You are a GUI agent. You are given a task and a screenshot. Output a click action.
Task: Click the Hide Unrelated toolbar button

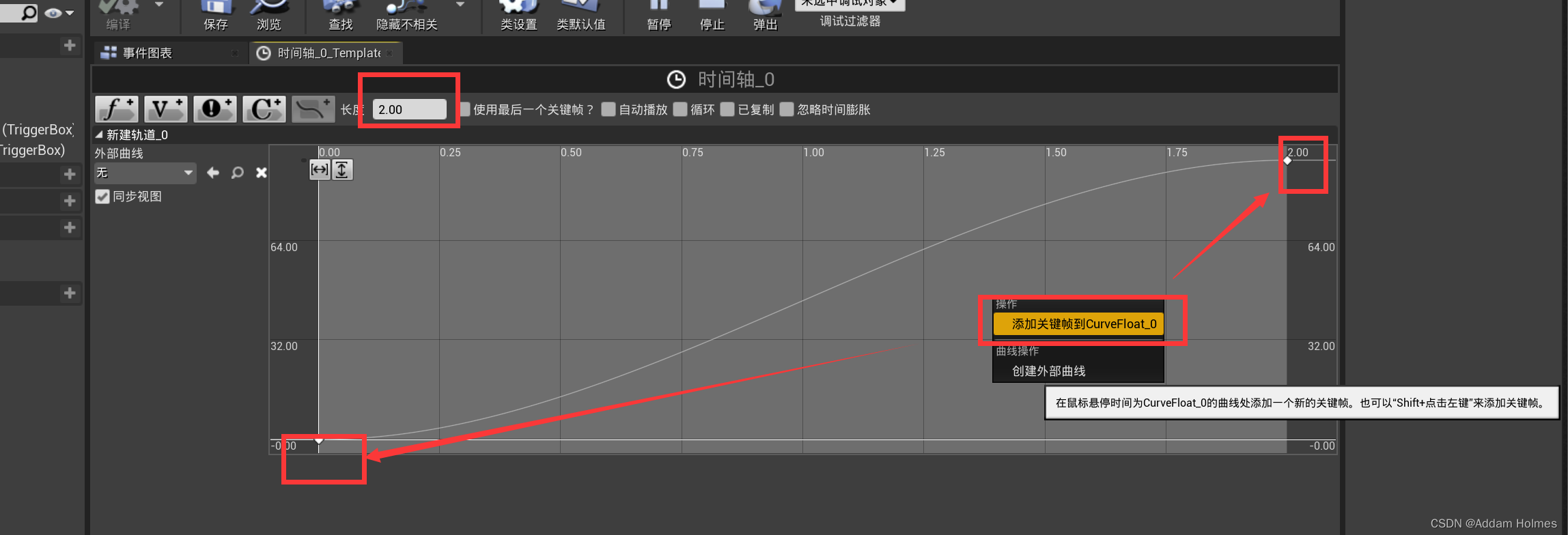407,15
